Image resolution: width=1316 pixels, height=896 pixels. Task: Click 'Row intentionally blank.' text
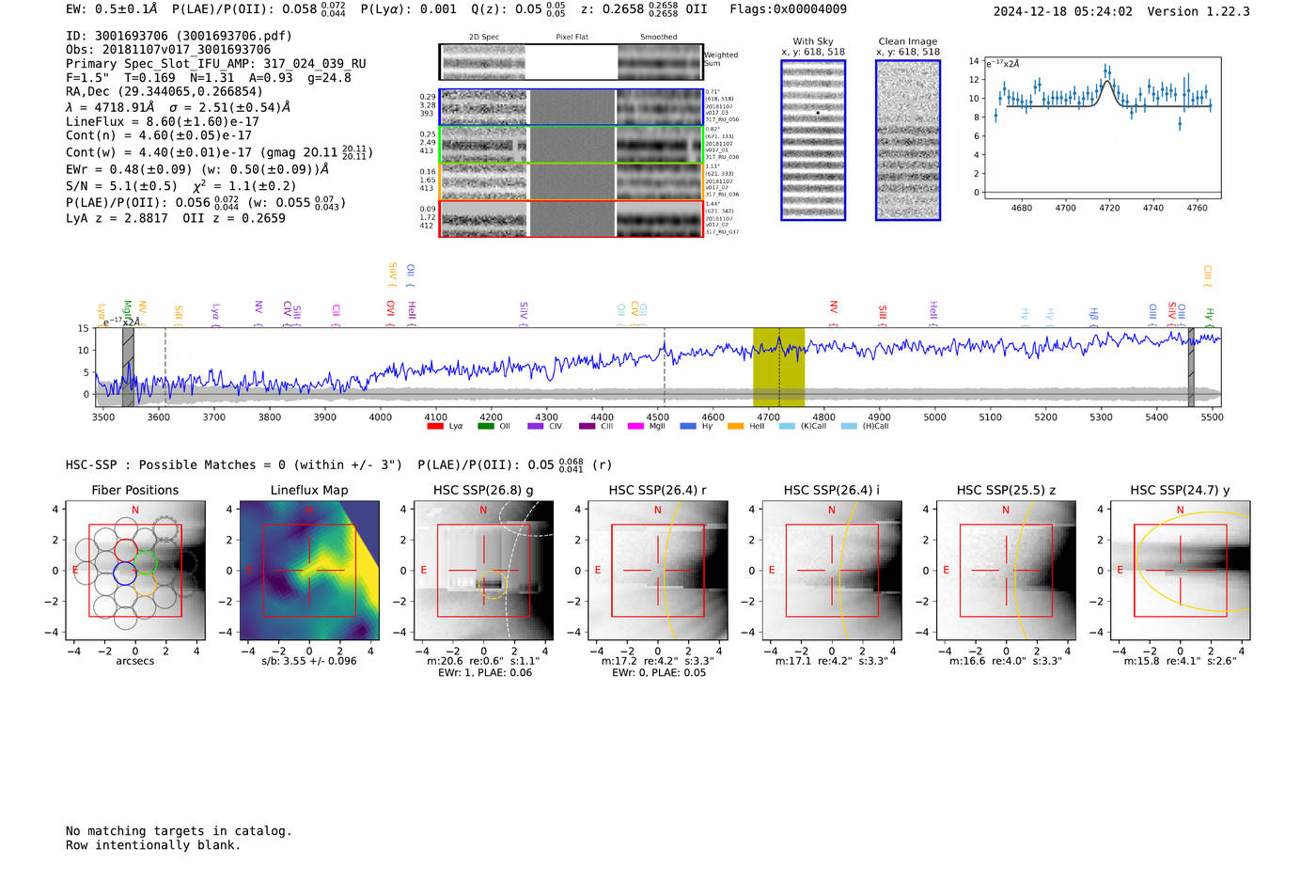pos(153,845)
